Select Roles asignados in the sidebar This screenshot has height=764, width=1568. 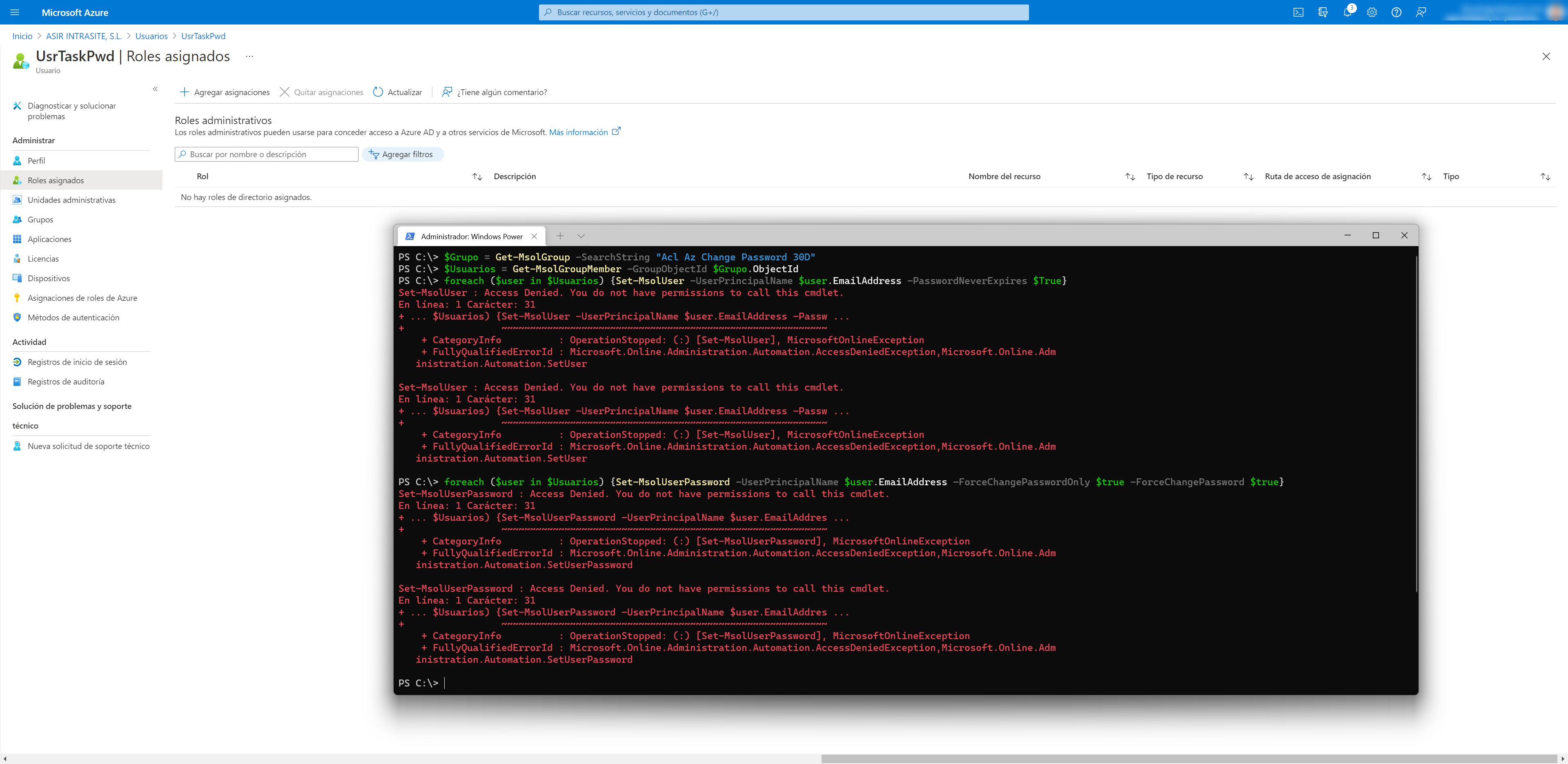(81, 180)
